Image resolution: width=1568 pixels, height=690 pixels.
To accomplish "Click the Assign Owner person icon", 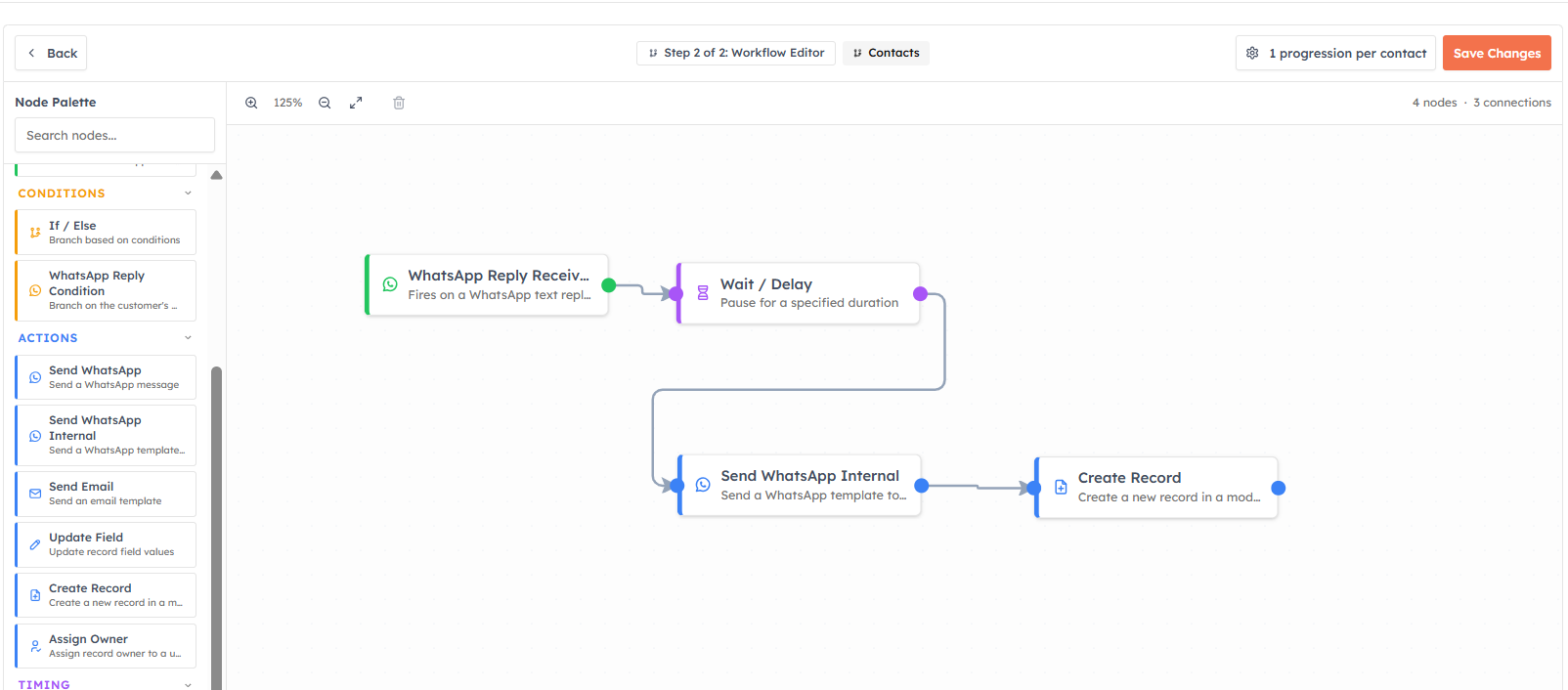I will (x=35, y=646).
